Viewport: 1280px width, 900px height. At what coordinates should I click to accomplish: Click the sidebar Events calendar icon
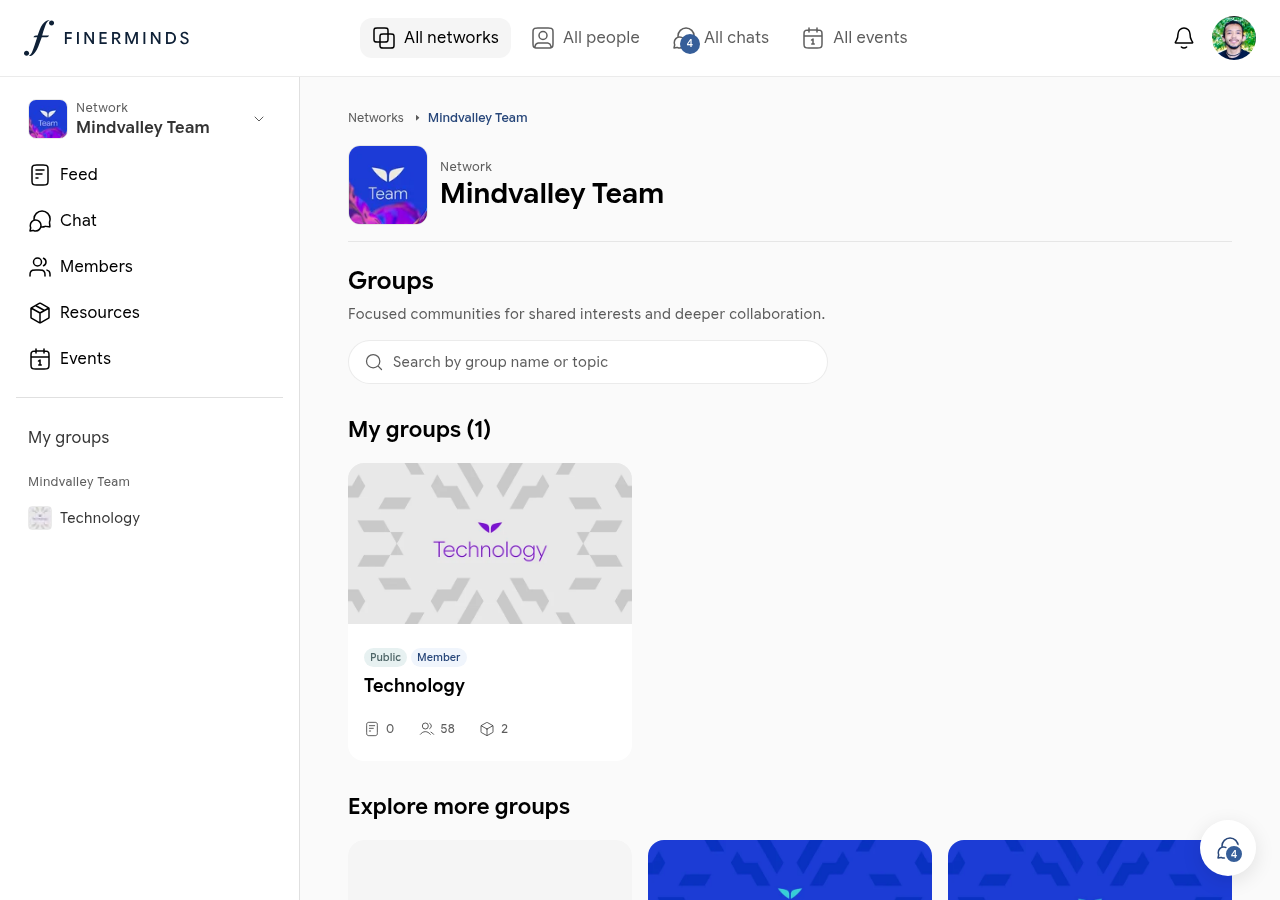pos(40,359)
